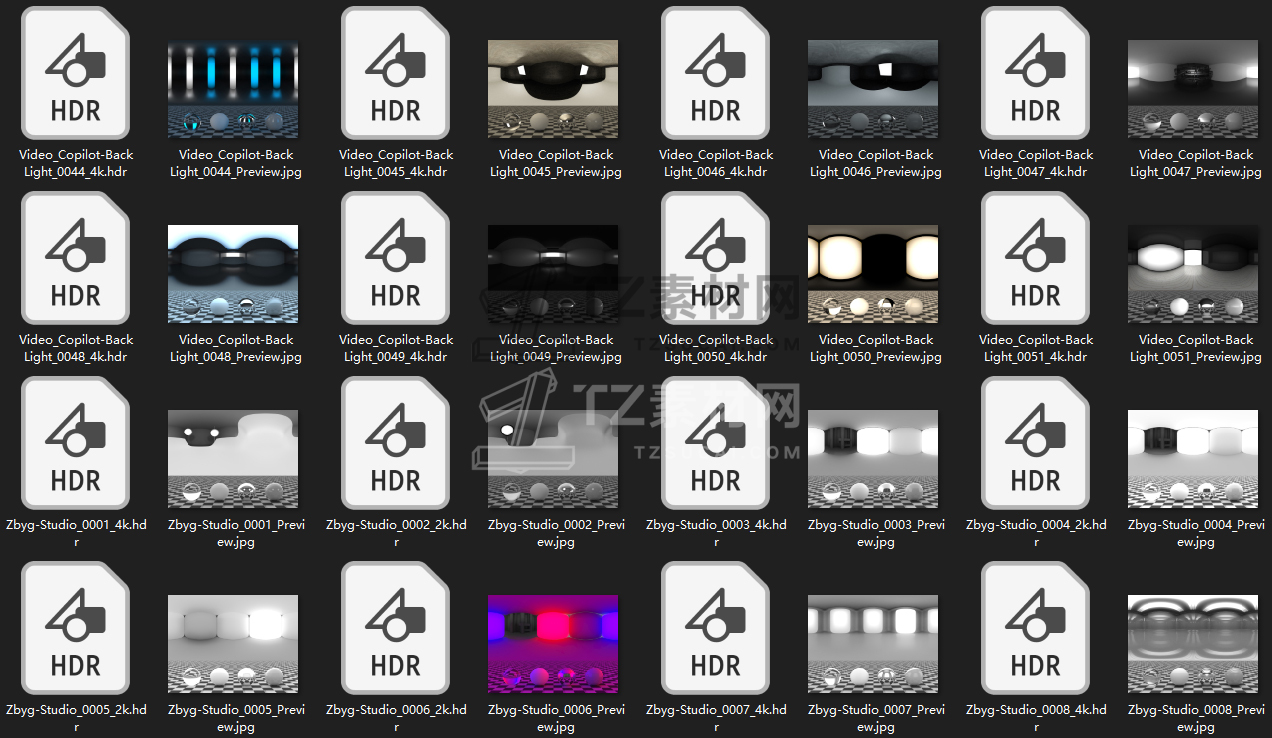Viewport: 1272px width, 738px height.
Task: Click filename text Zbyg-Studio_0007_4k.hdr
Action: (x=716, y=718)
